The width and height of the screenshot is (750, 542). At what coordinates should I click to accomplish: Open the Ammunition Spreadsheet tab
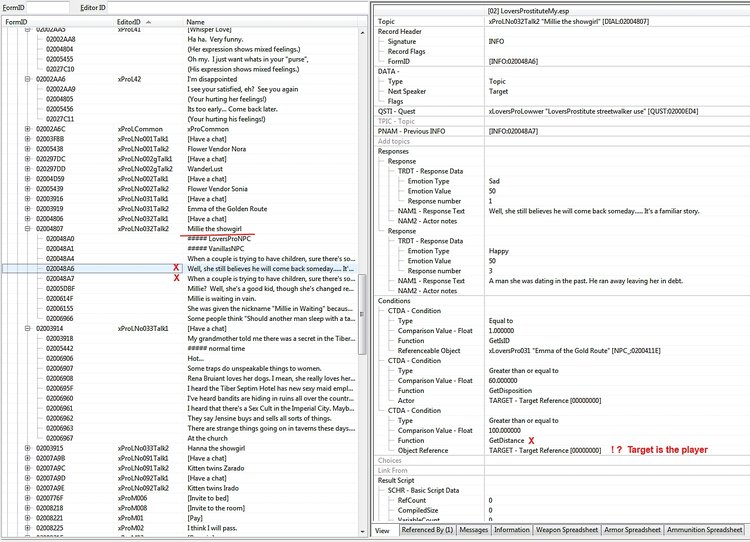(705, 530)
